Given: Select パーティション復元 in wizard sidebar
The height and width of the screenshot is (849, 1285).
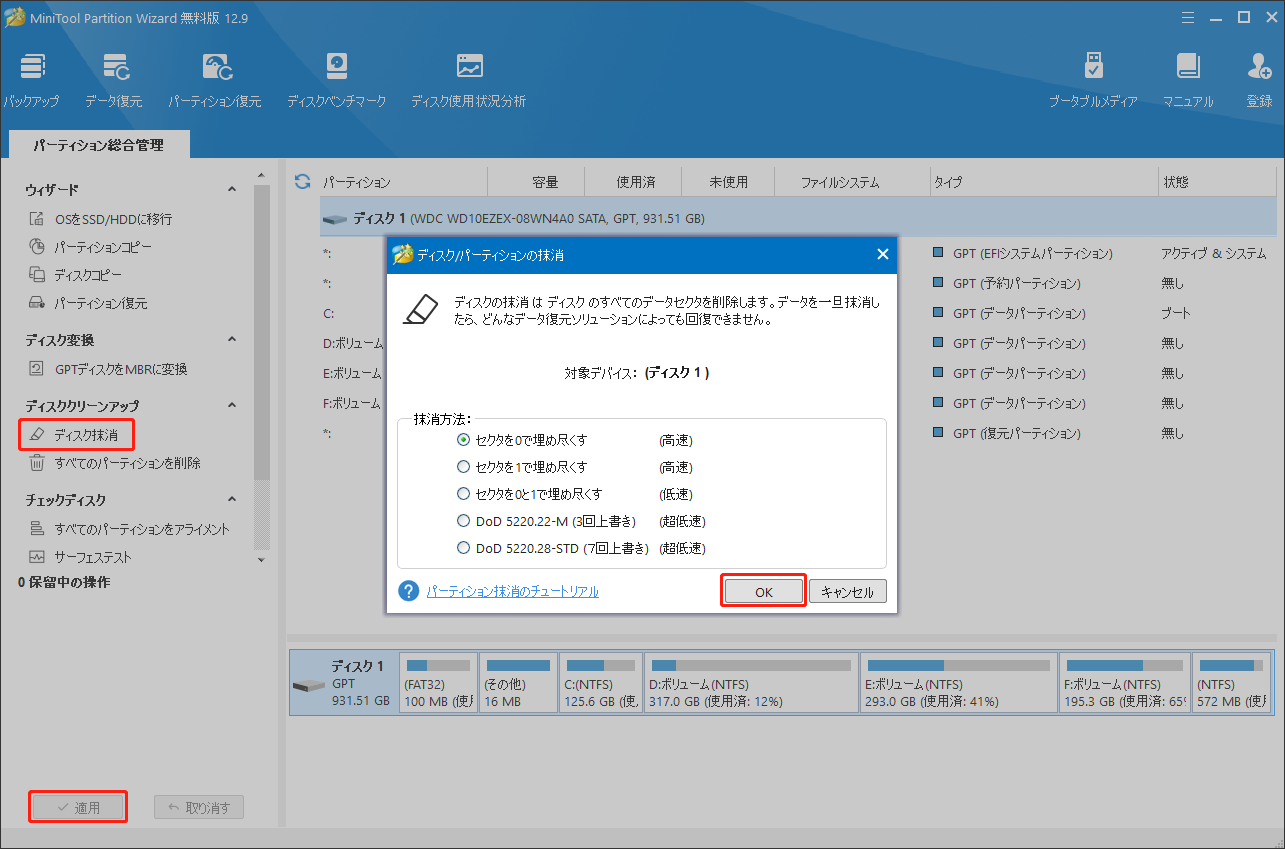Looking at the screenshot, I should pos(87,303).
